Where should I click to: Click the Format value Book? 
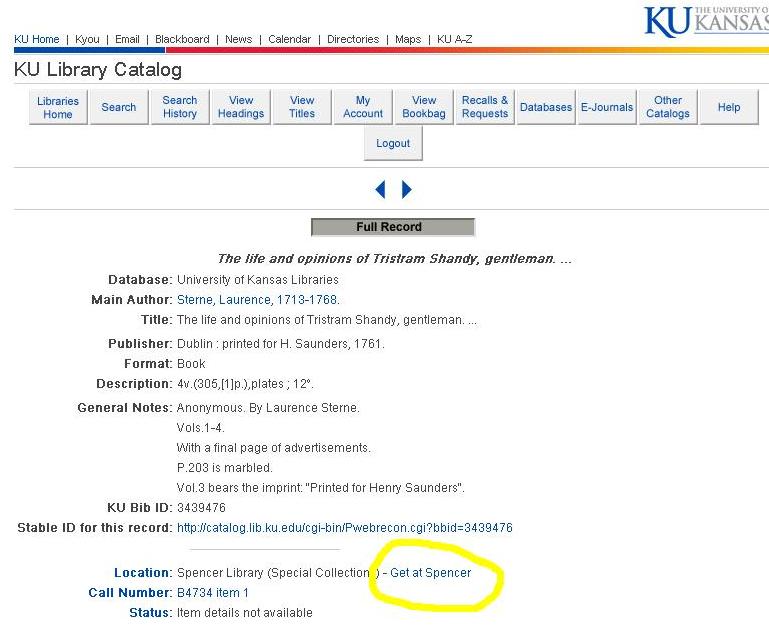pos(191,364)
